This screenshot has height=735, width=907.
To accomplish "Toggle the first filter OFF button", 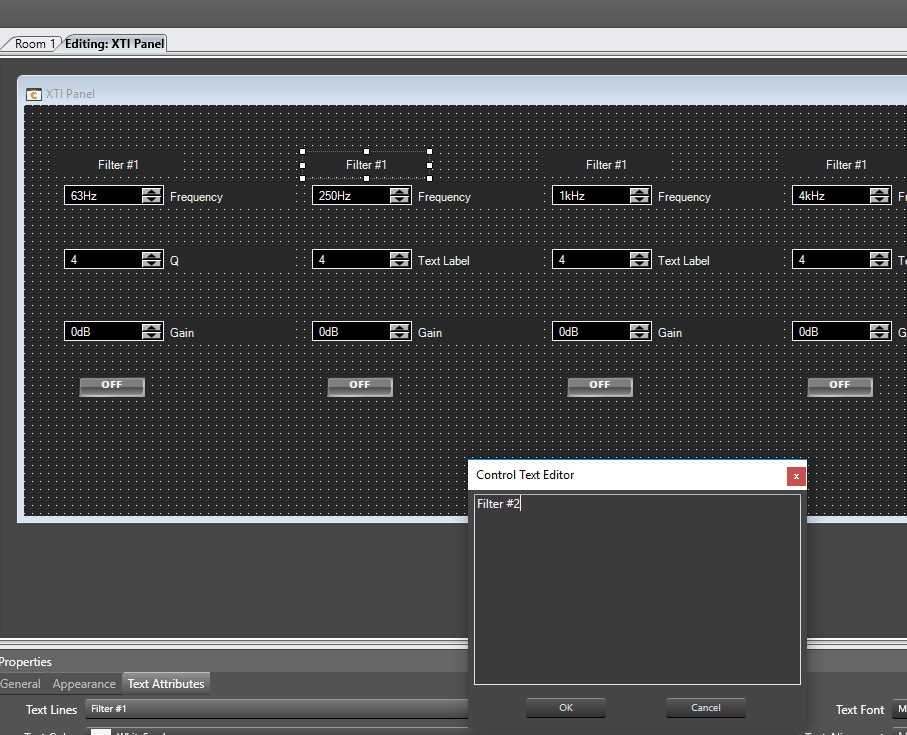I will tap(112, 386).
